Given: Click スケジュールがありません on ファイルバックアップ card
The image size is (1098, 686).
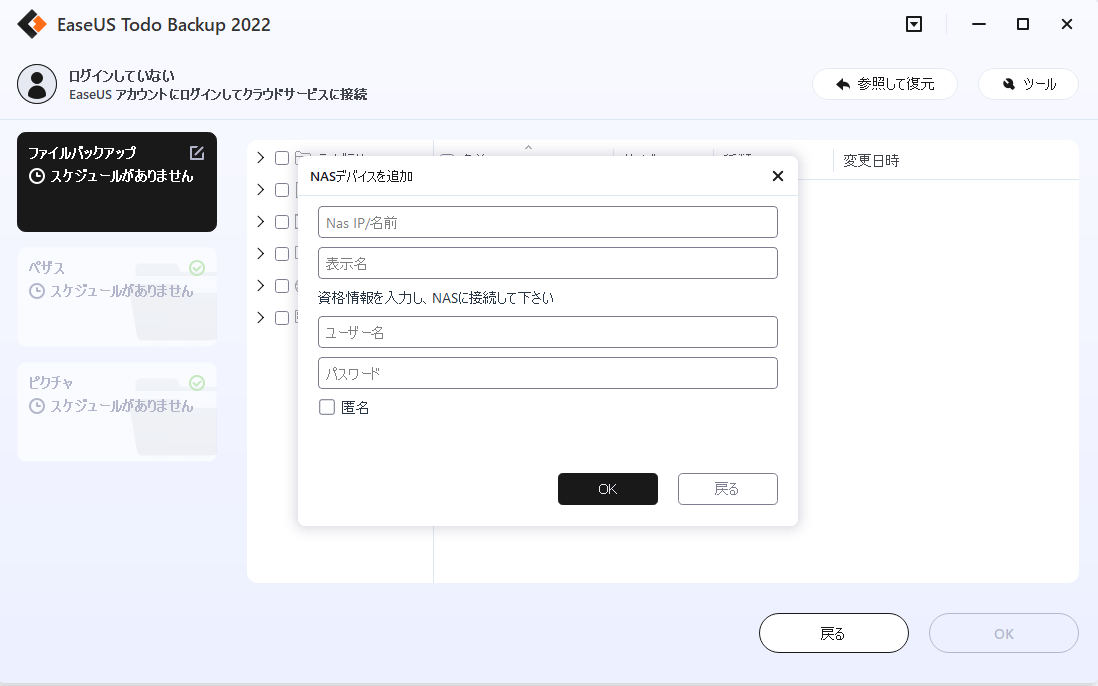Looking at the screenshot, I should [x=121, y=176].
